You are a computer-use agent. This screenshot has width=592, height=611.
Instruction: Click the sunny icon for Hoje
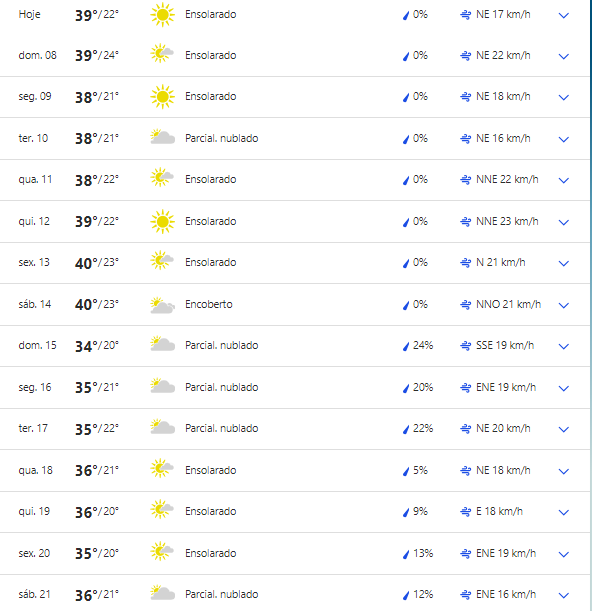[162, 15]
